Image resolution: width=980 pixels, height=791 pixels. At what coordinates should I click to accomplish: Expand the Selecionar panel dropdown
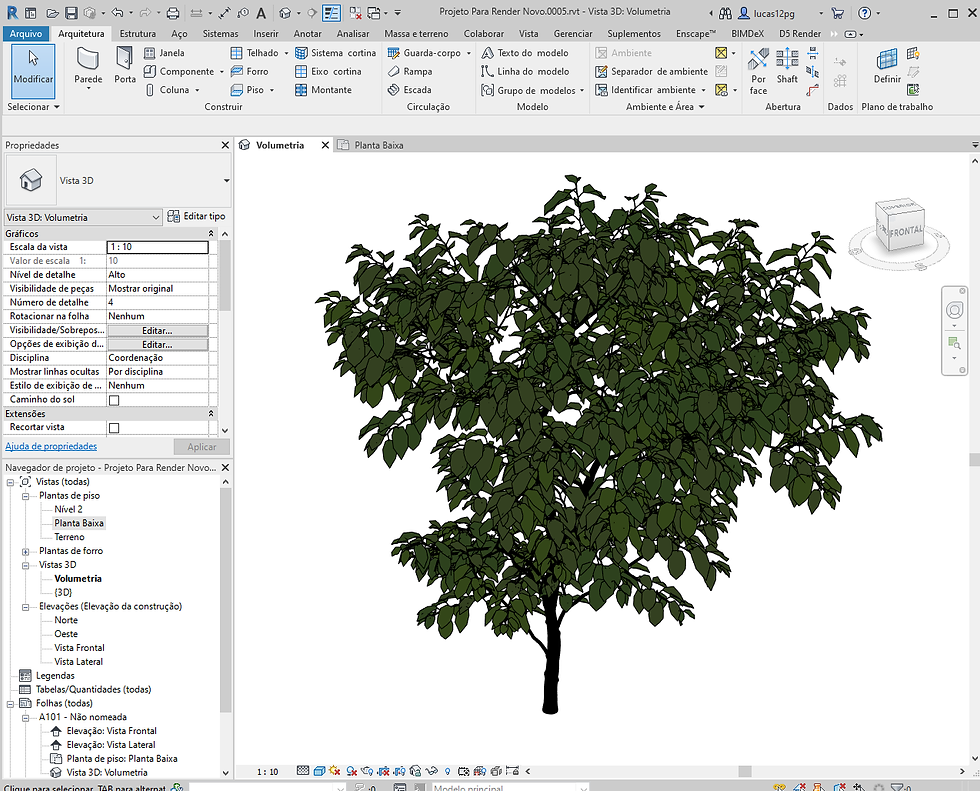pyautogui.click(x=57, y=107)
